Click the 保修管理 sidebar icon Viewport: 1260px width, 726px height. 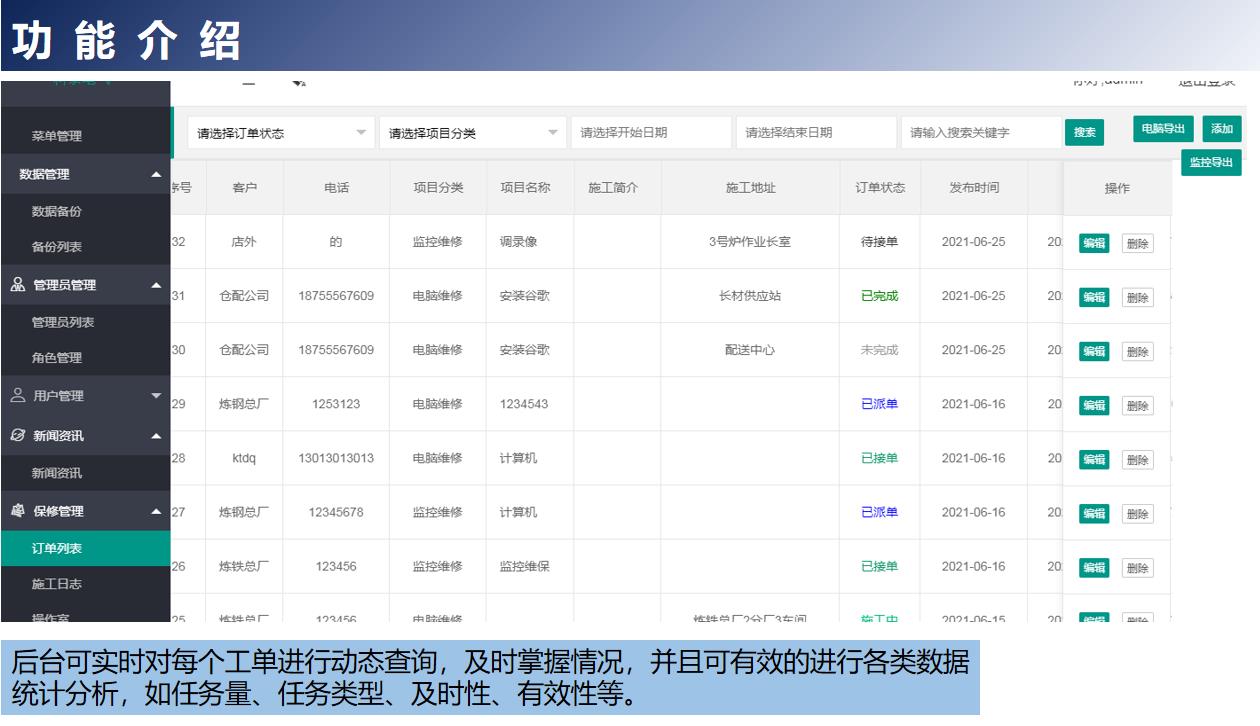click(19, 511)
